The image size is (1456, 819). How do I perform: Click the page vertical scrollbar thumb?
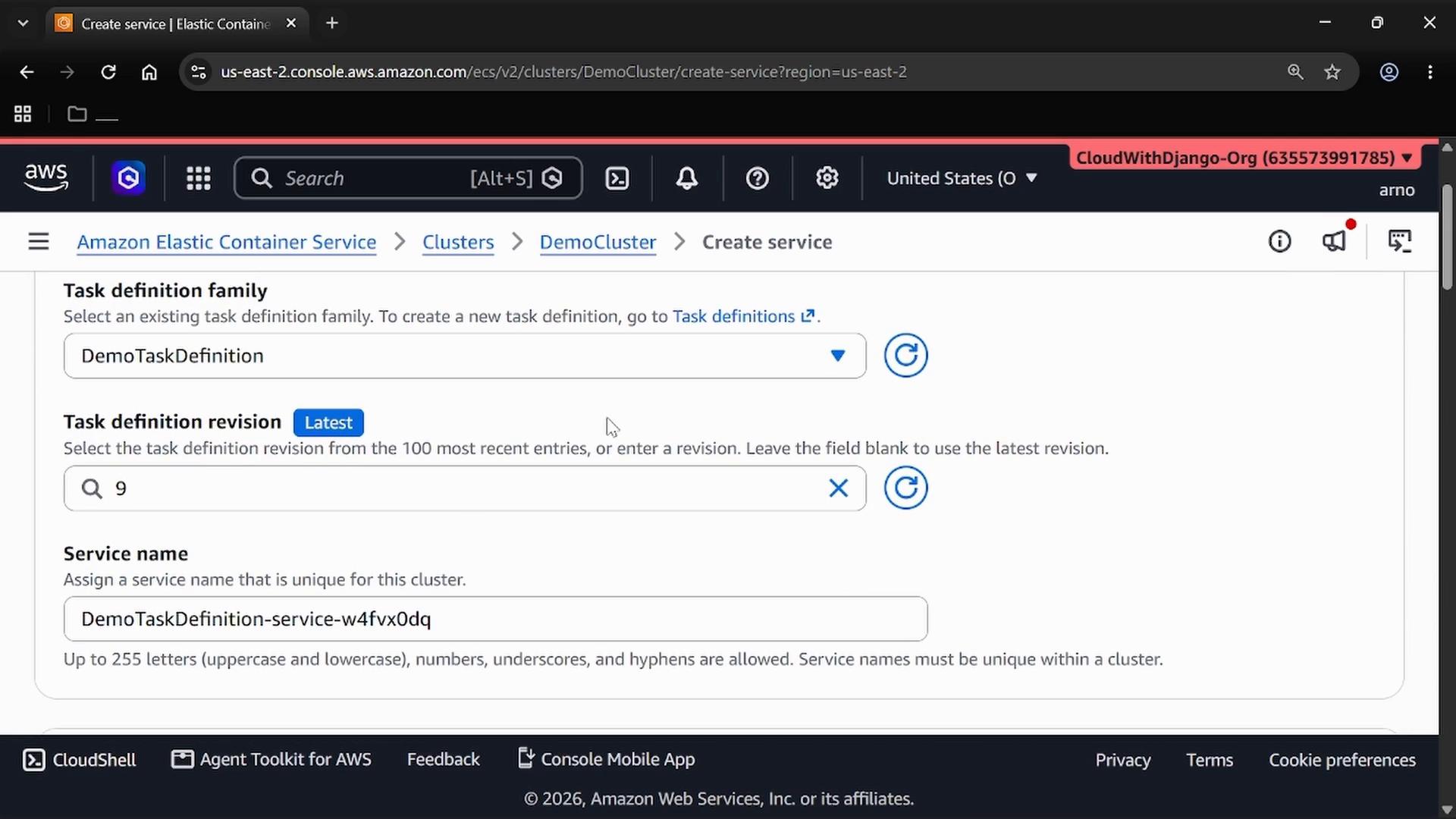click(1447, 237)
